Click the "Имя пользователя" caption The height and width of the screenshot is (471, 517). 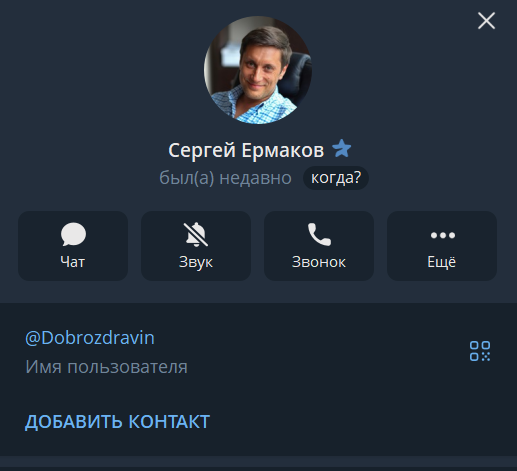click(106, 367)
